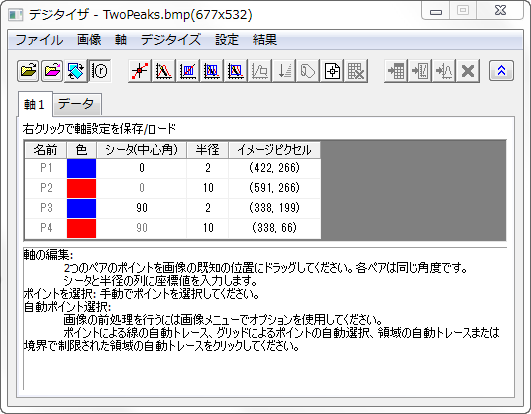Open the 設定 menu
Viewport: 531px width, 414px height.
pyautogui.click(x=227, y=40)
